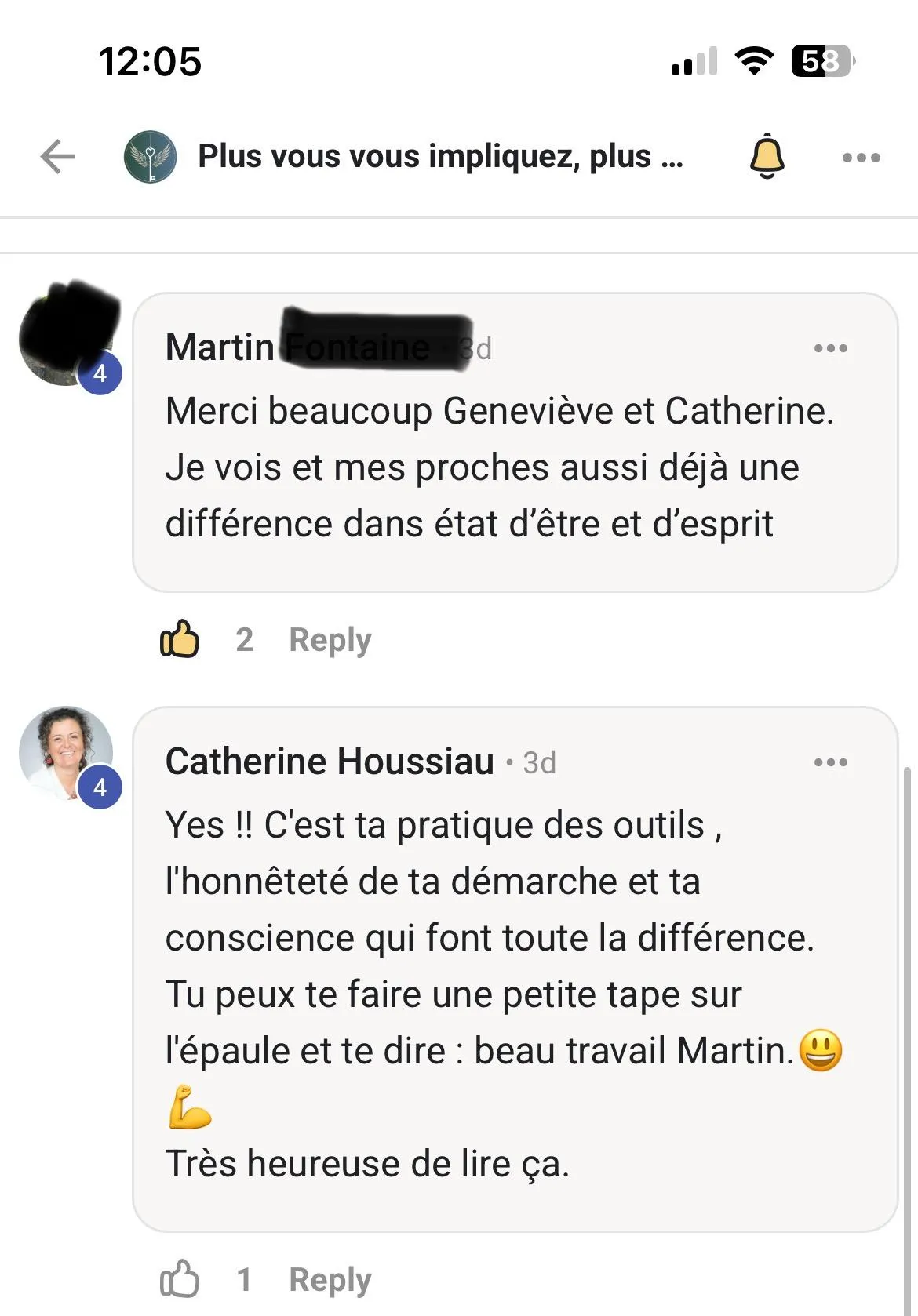The width and height of the screenshot is (918, 1316).
Task: Open Catherine Houssiau's name link
Action: [330, 762]
